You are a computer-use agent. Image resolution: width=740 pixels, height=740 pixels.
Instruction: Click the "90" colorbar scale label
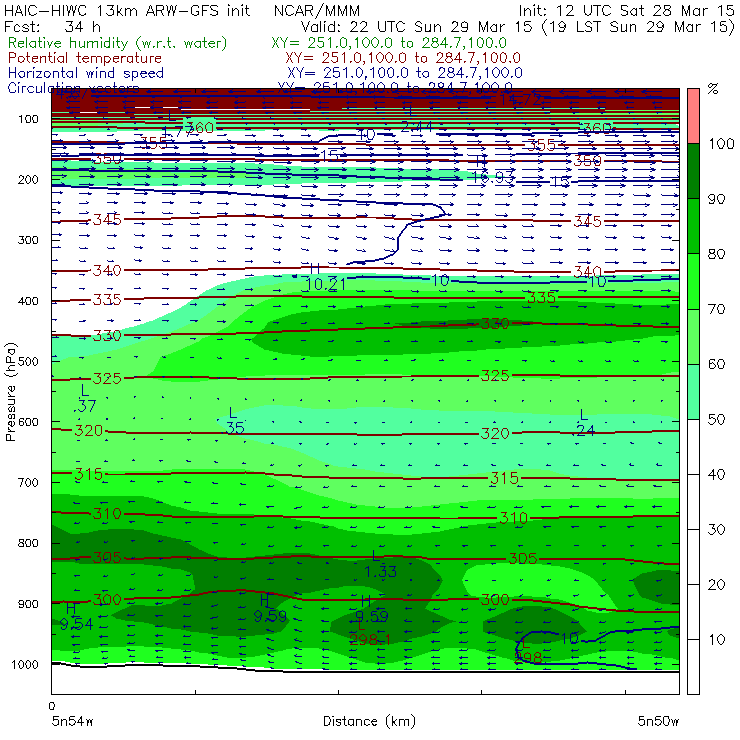(x=716, y=199)
